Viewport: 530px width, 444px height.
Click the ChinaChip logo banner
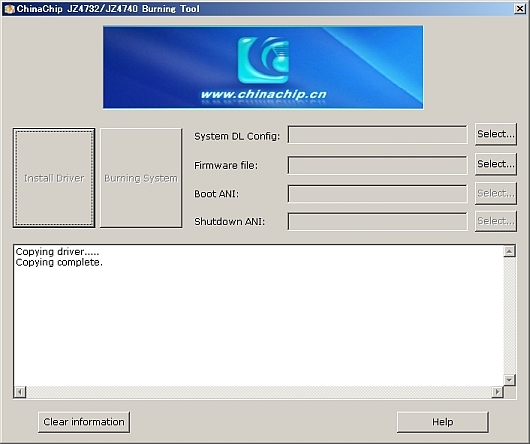pyautogui.click(x=263, y=67)
